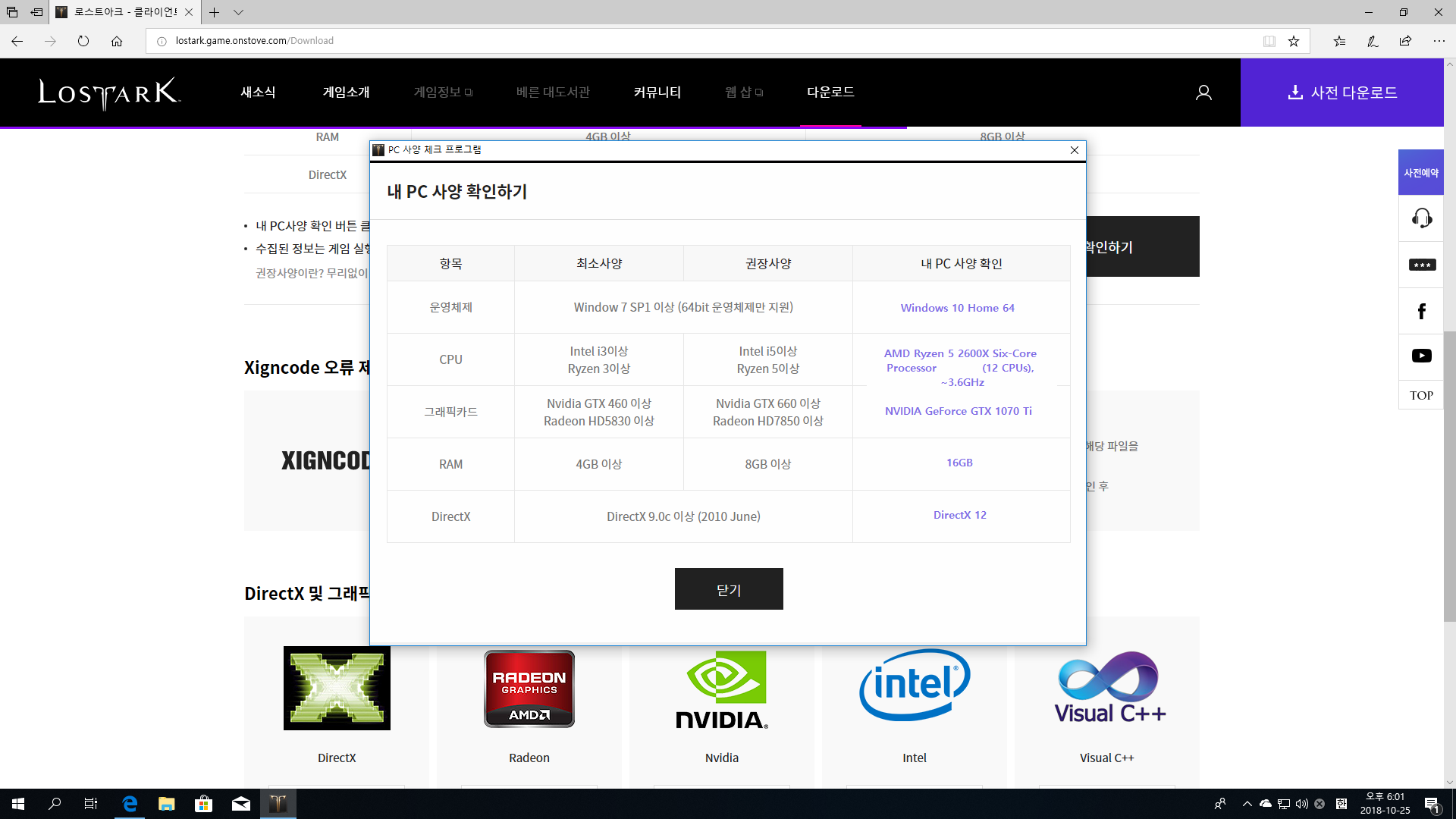The width and height of the screenshot is (1456, 819).
Task: Open the YouTube sidebar icon
Action: 1421,356
